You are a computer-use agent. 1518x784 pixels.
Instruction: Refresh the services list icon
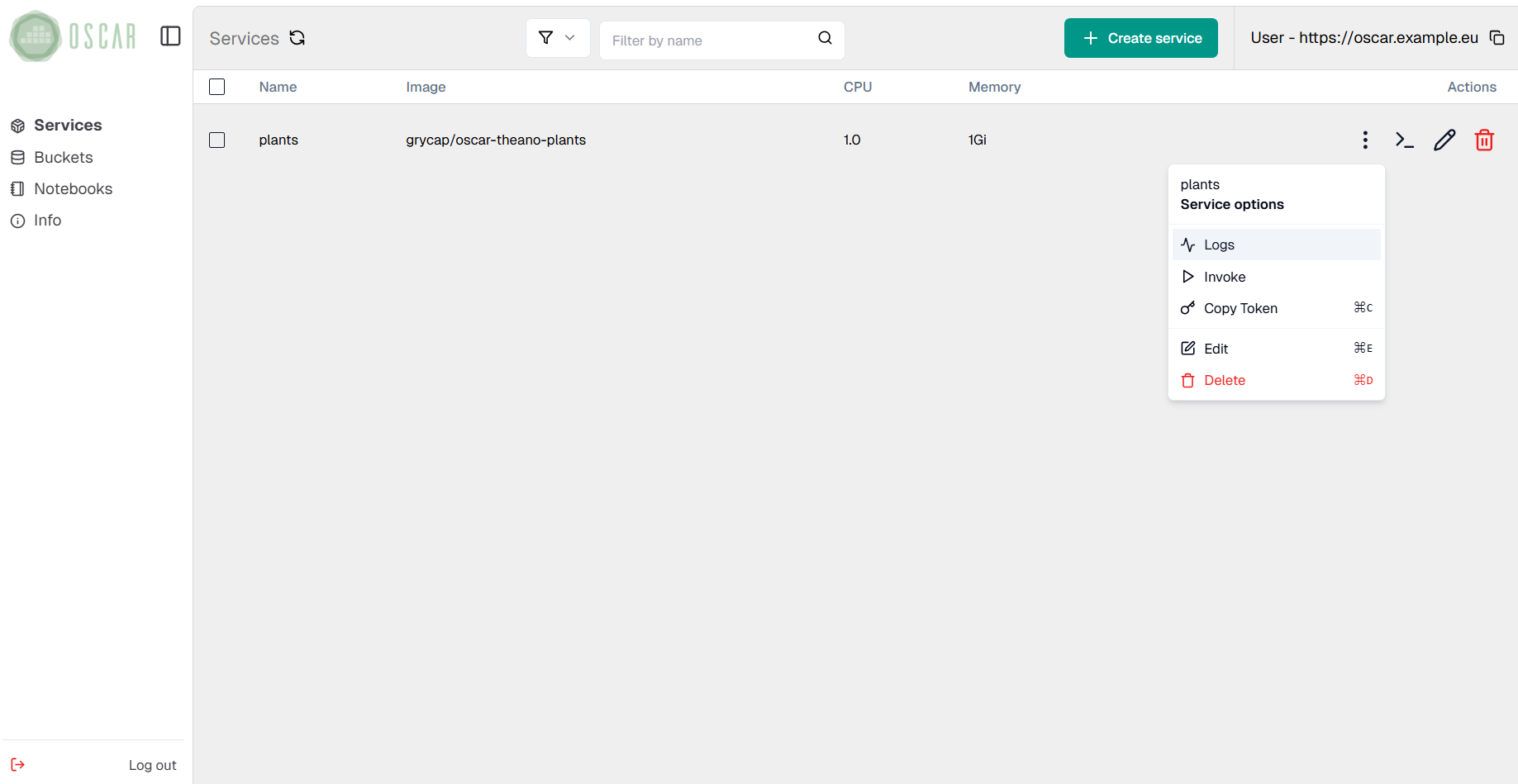(297, 38)
